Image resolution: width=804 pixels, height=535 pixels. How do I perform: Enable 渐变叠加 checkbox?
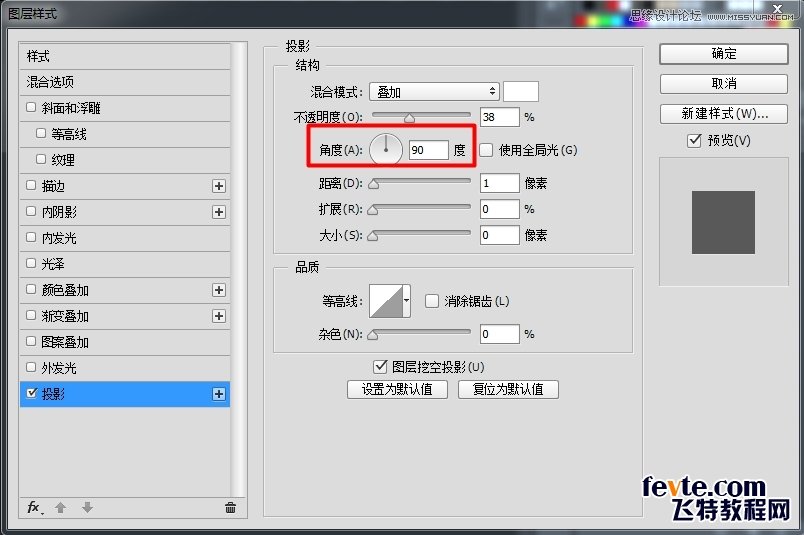[31, 315]
